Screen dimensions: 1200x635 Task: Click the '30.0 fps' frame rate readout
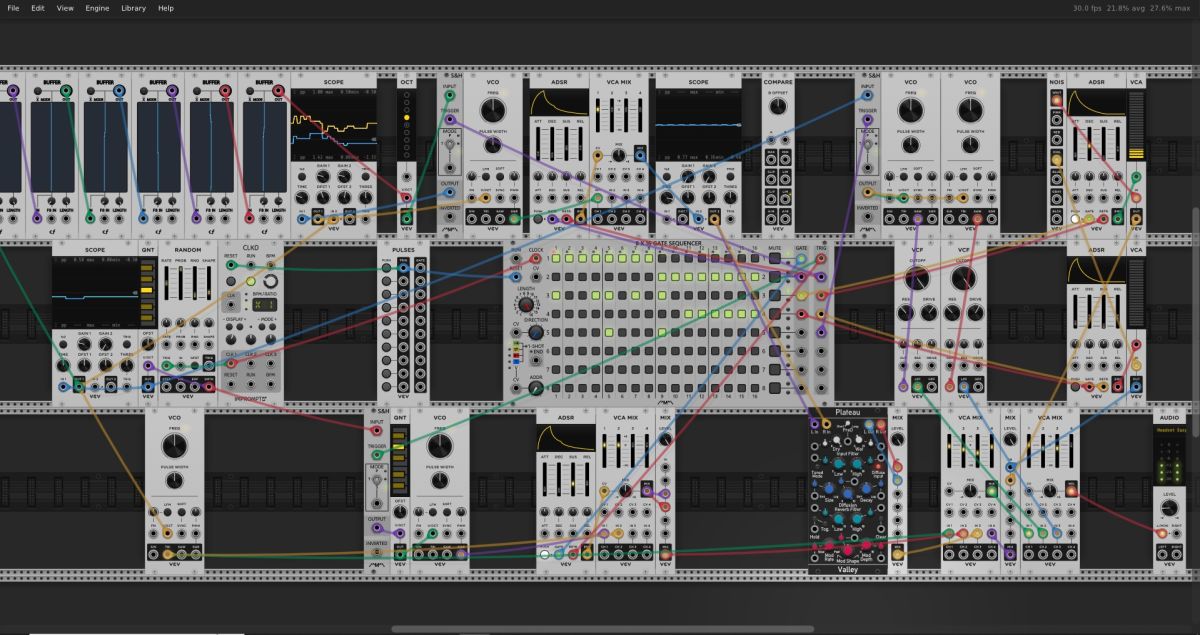coord(1085,8)
